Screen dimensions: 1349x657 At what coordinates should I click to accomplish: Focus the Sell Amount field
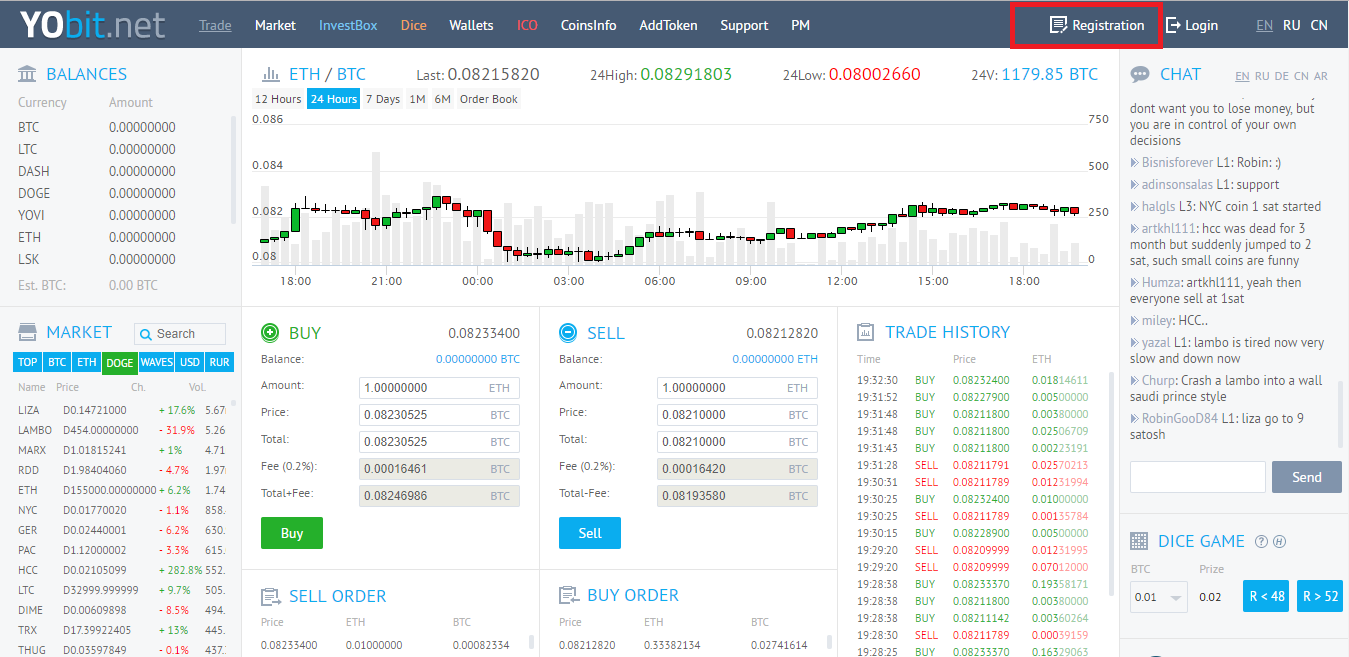coord(737,388)
